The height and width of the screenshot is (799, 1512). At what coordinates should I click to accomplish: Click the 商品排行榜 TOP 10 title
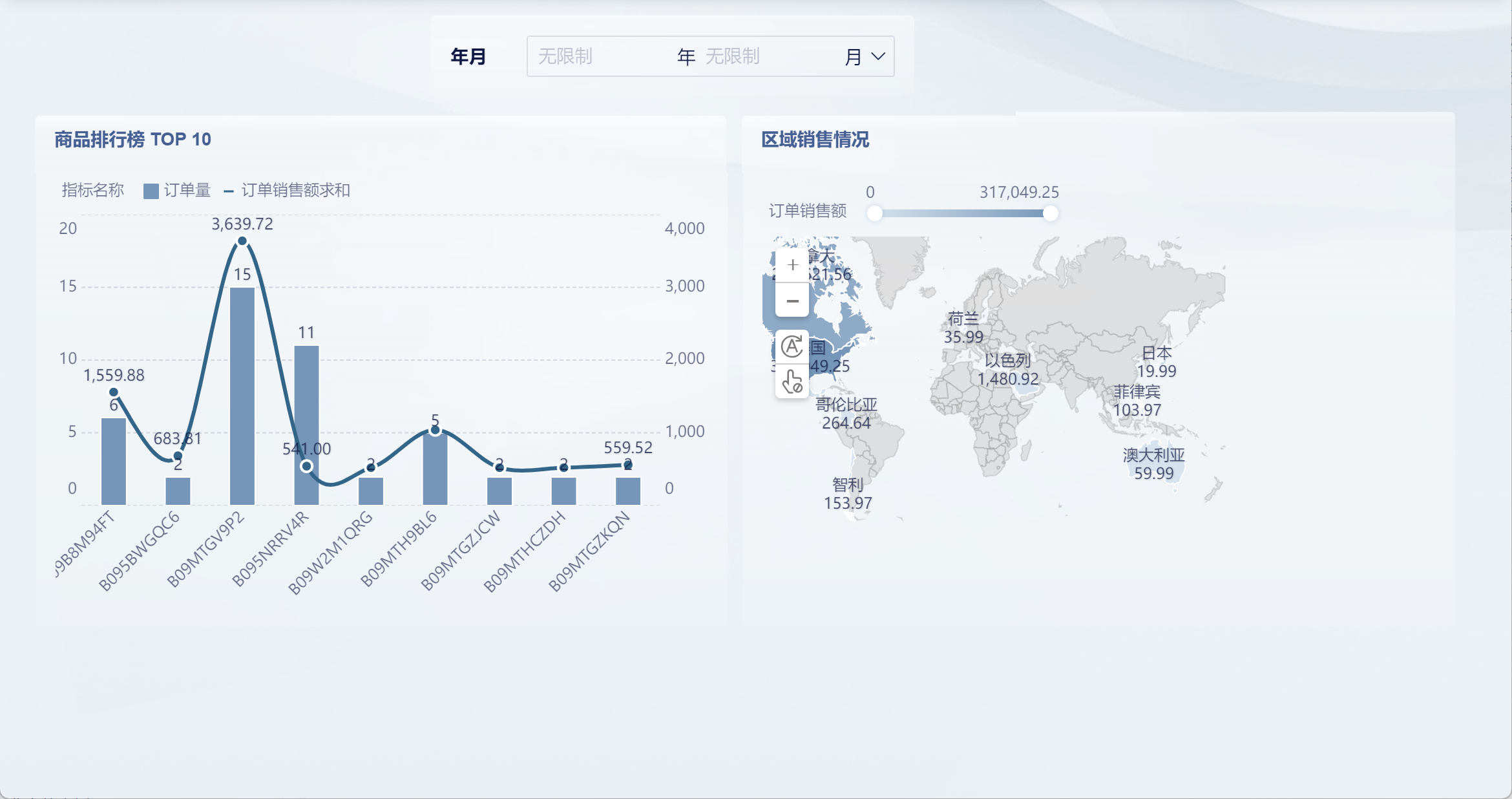click(x=132, y=139)
